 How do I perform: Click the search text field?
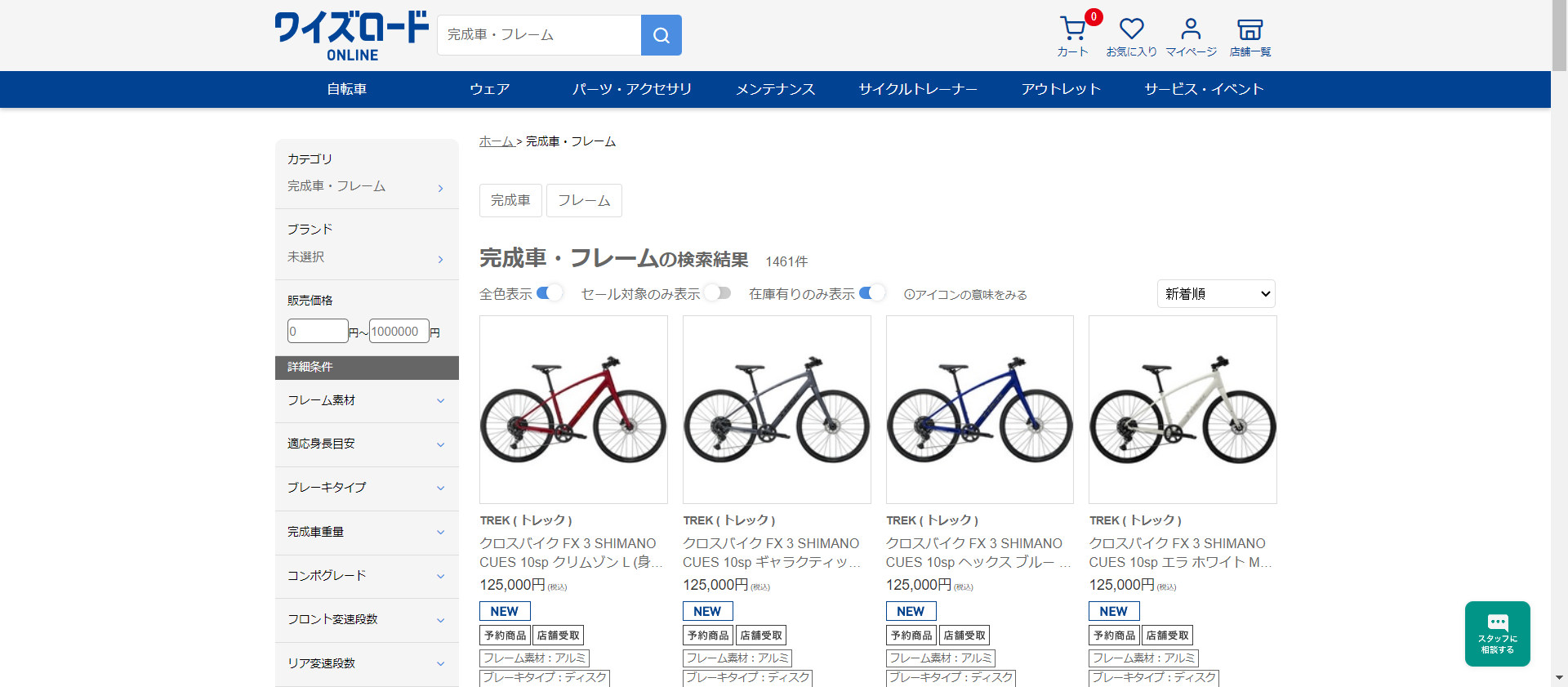[x=539, y=35]
